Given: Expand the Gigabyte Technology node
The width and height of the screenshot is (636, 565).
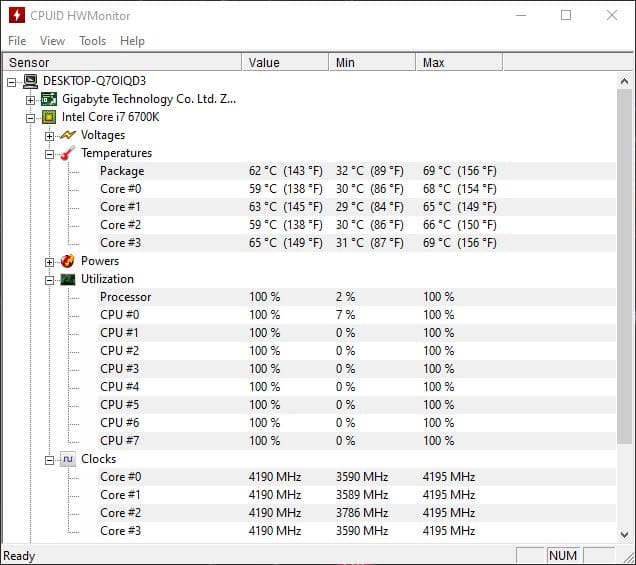Looking at the screenshot, I should 31,99.
